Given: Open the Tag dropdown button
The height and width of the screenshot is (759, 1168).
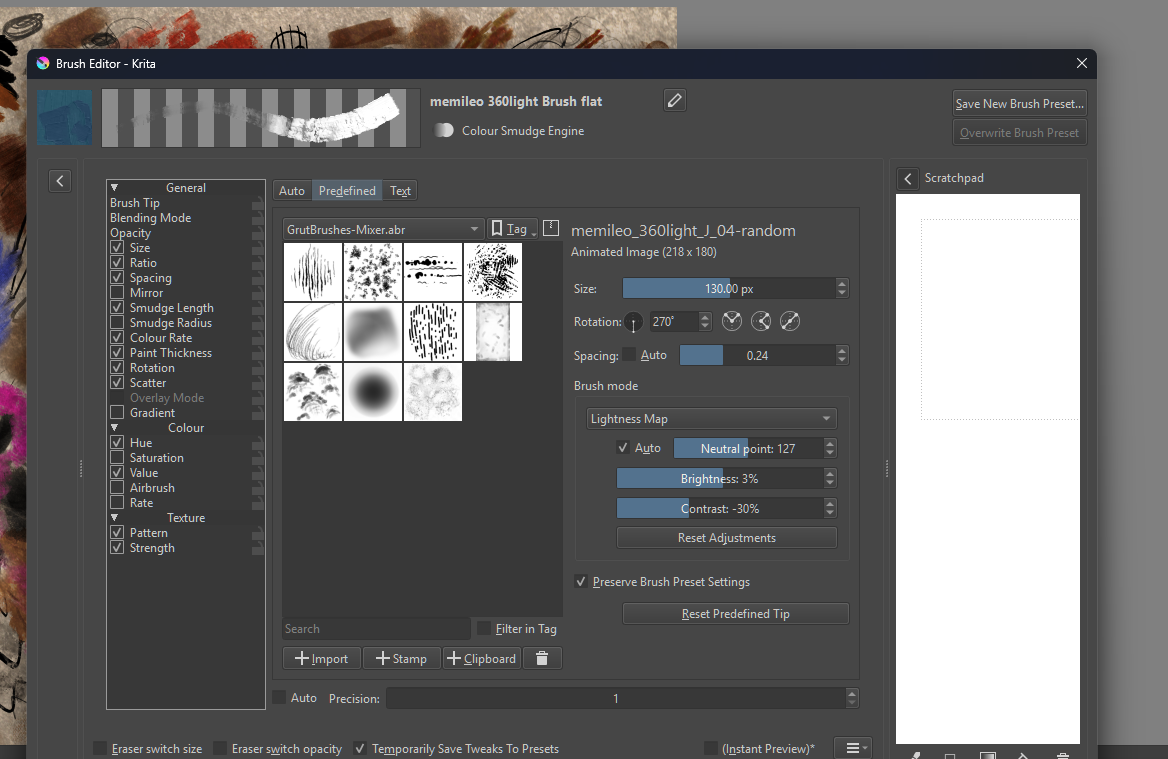Looking at the screenshot, I should coord(514,229).
